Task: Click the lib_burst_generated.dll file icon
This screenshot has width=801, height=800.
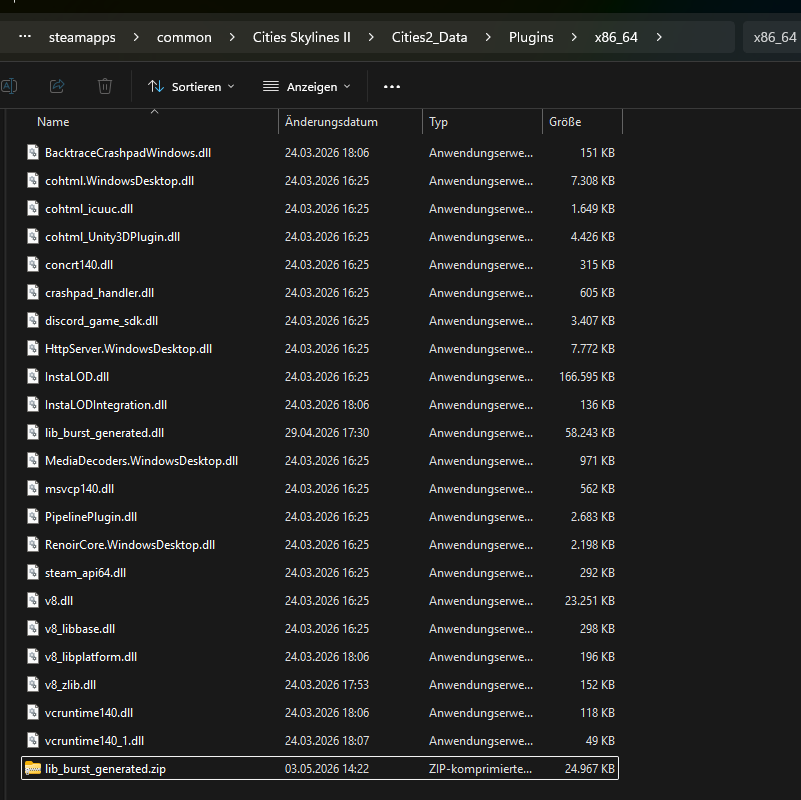Action: tap(33, 432)
